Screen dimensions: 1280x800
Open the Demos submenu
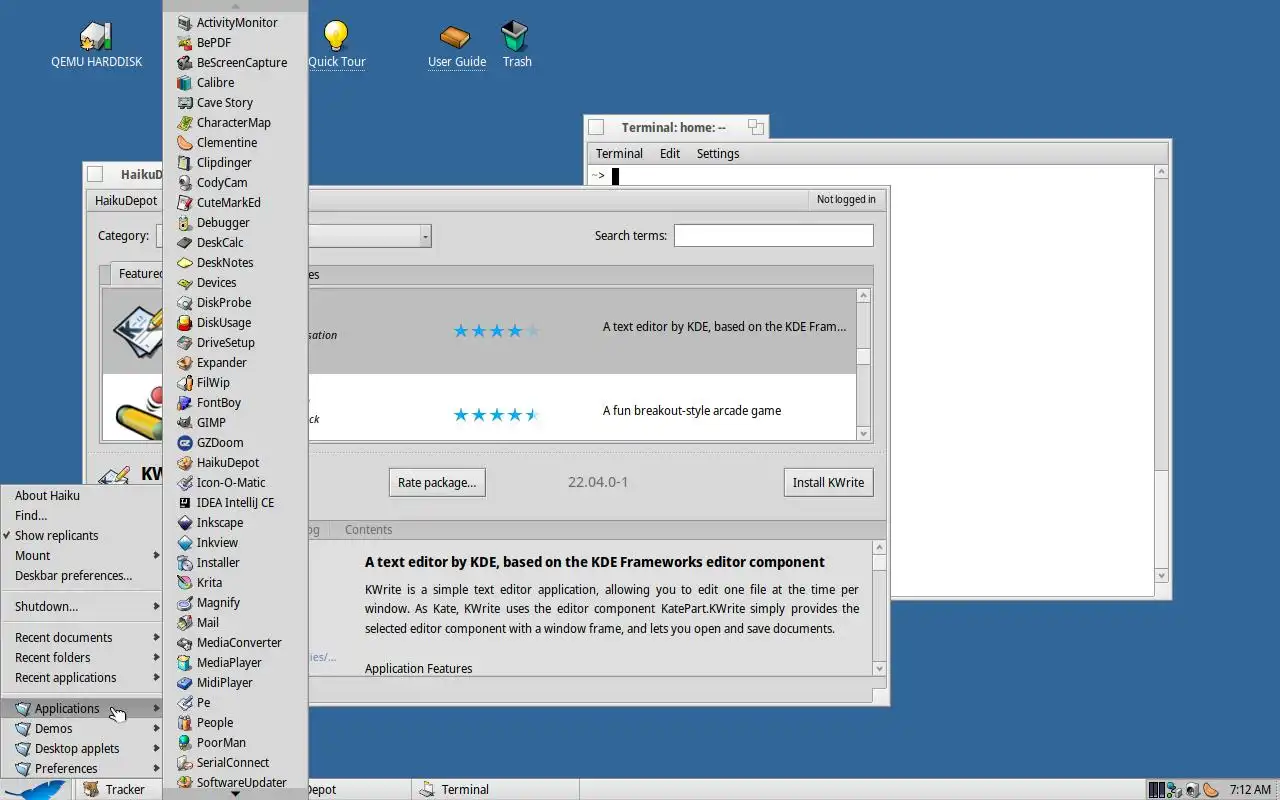point(82,728)
